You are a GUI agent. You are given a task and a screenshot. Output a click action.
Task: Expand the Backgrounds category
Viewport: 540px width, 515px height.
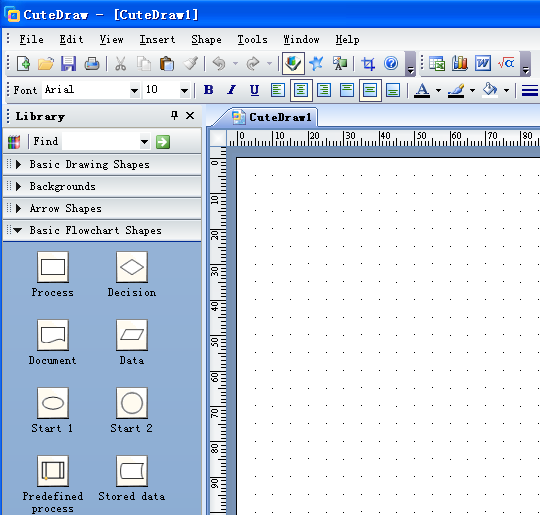coord(102,186)
